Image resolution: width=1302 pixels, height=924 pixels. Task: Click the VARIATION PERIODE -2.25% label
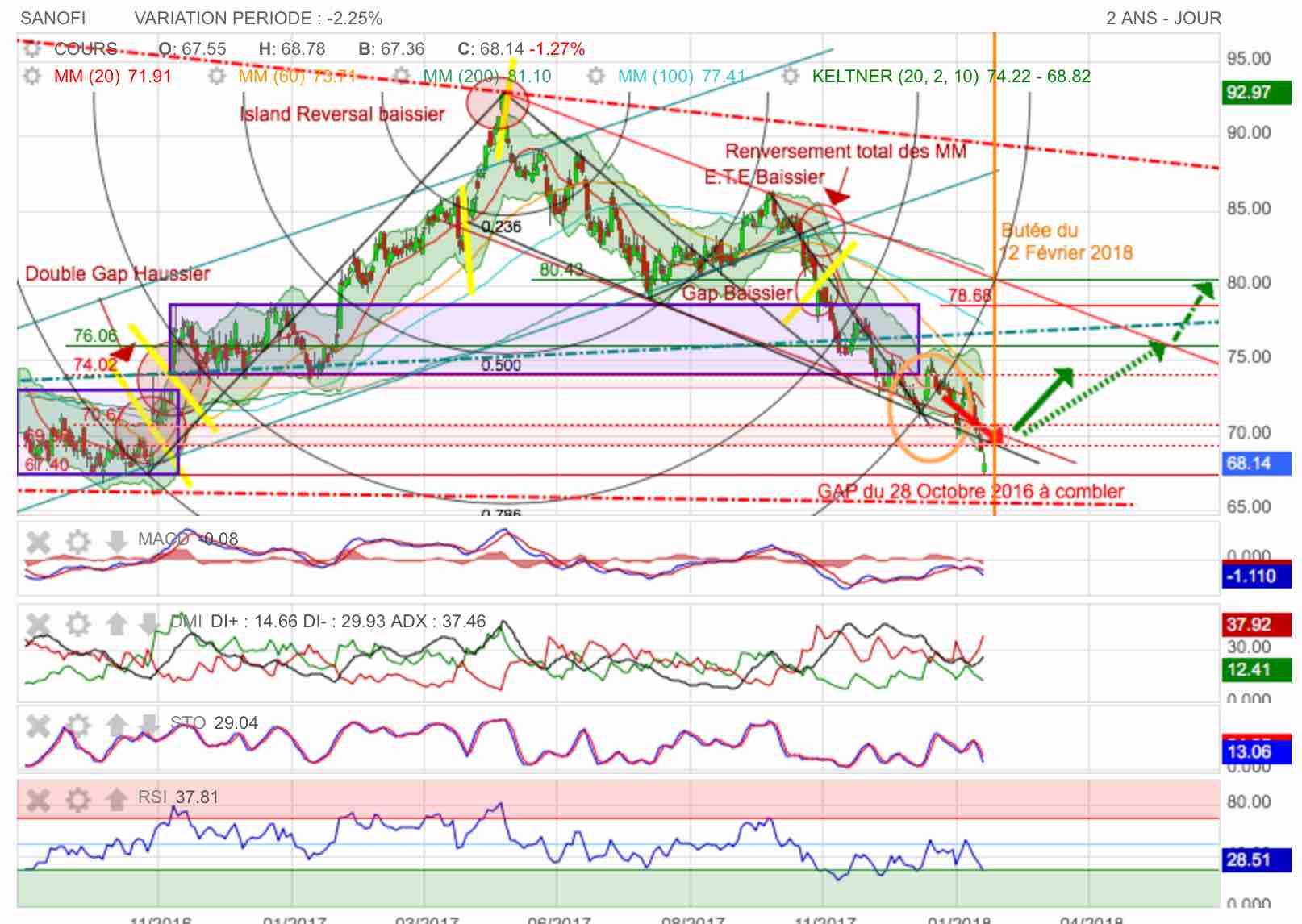pos(258,18)
